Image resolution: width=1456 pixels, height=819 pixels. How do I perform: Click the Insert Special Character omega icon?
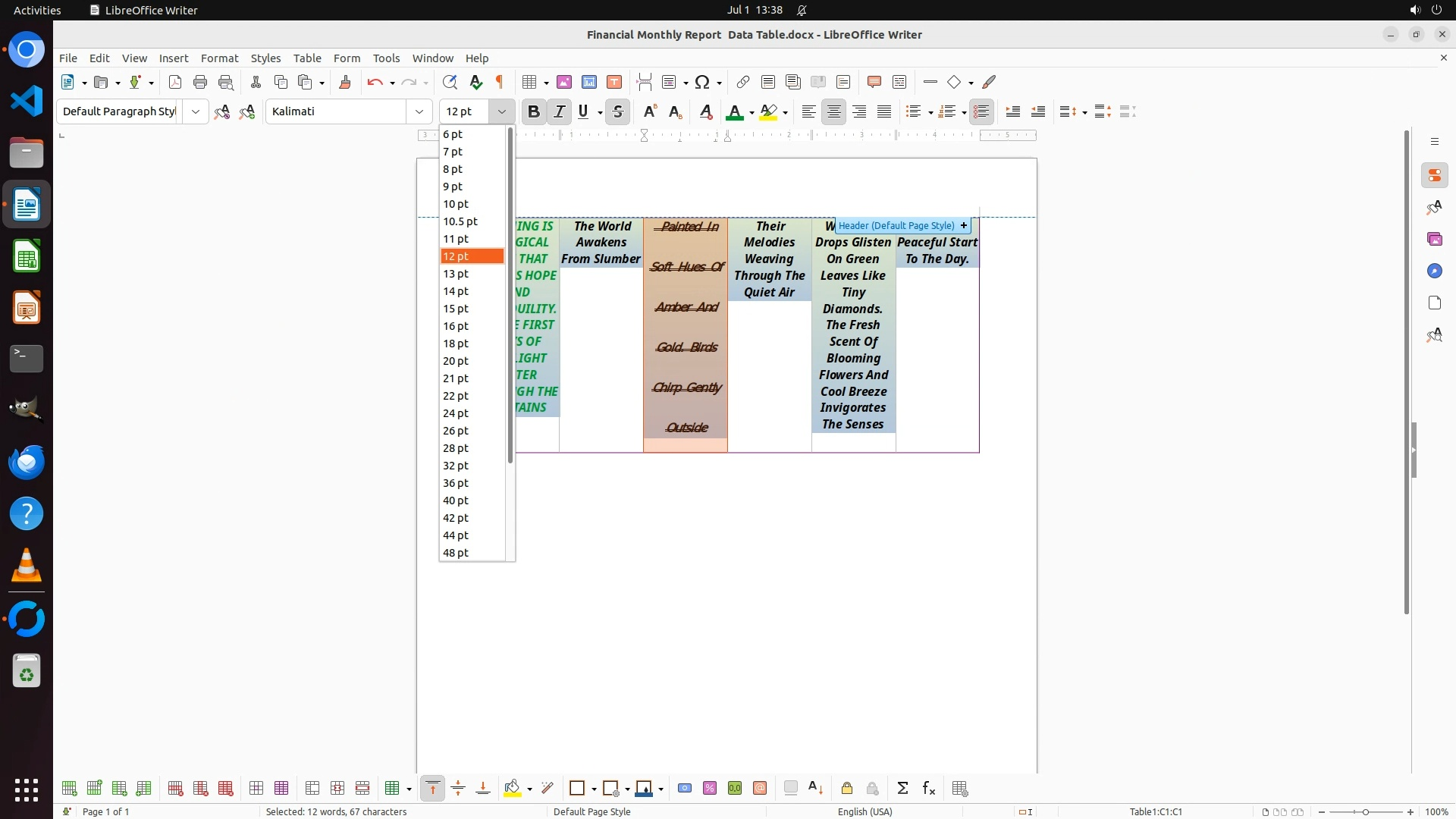tap(702, 83)
